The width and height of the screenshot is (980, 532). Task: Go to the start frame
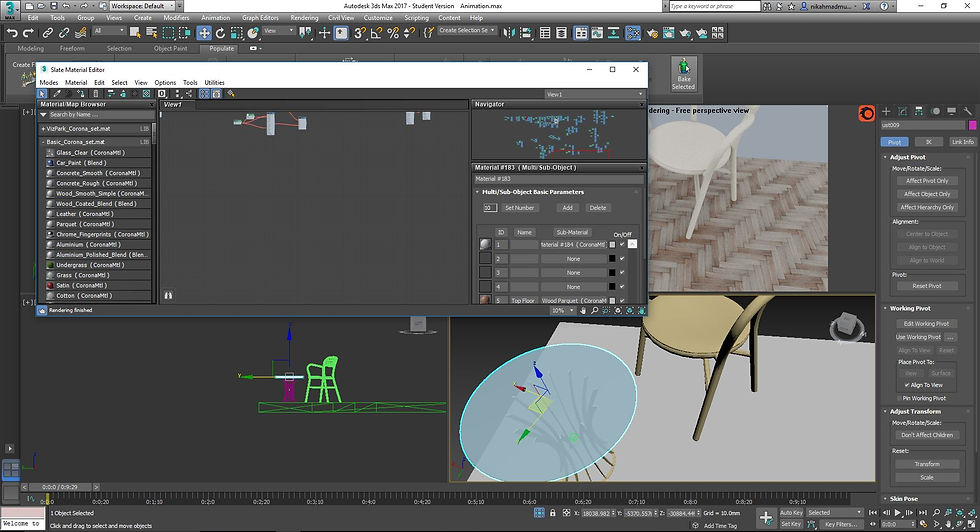pyautogui.click(x=873, y=513)
